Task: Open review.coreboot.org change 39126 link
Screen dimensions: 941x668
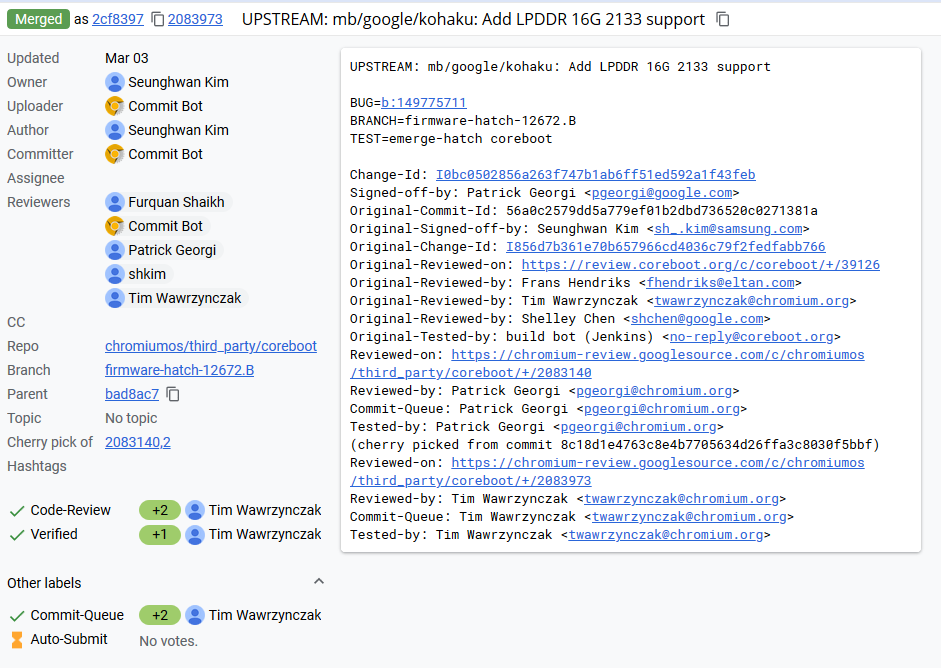Action: coord(700,265)
